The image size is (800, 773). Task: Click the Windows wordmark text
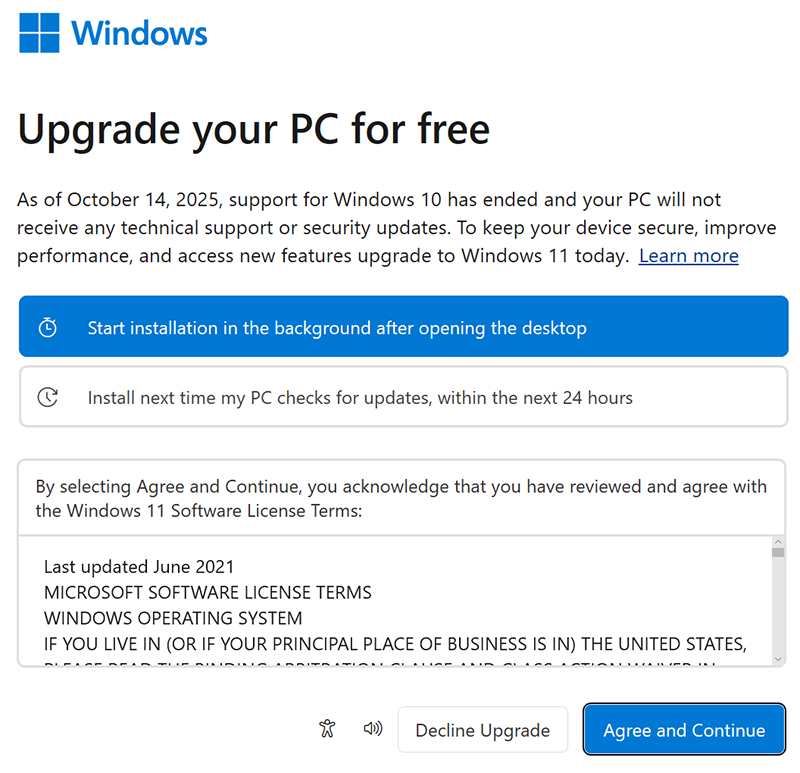[x=139, y=33]
